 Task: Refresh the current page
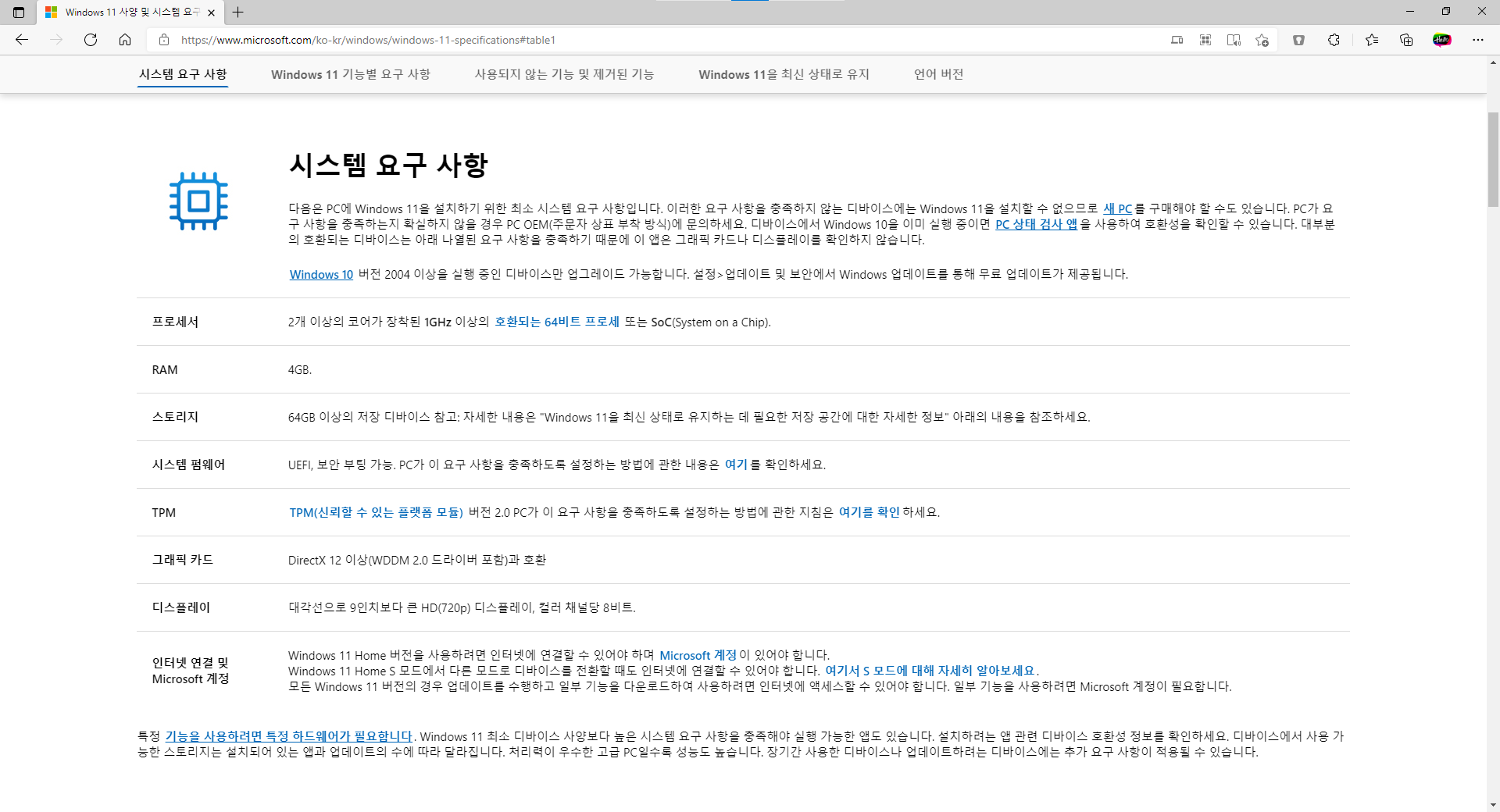pos(91,40)
